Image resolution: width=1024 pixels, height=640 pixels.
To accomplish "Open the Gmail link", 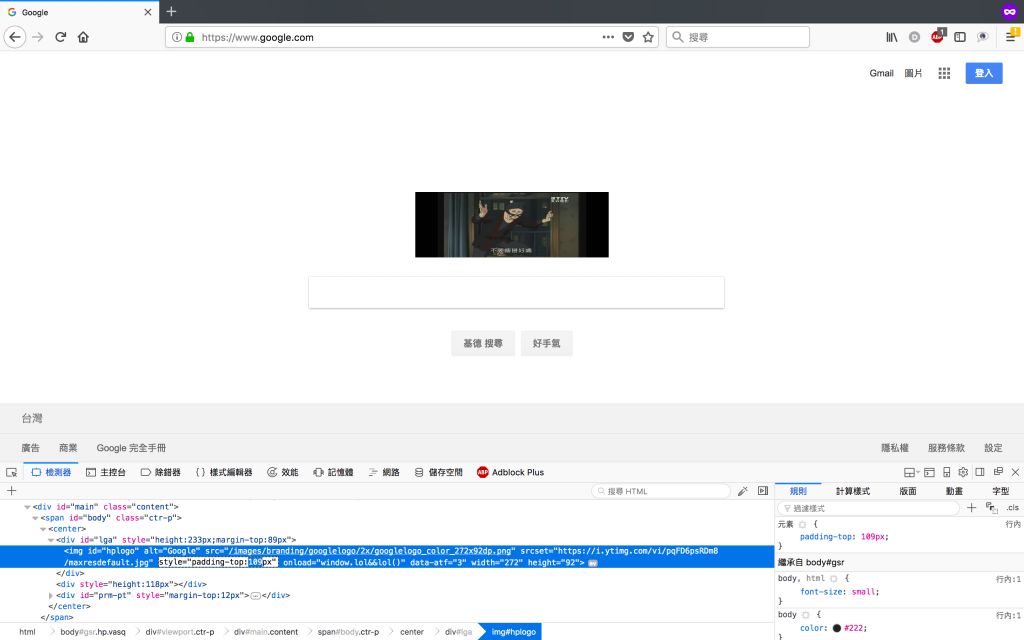I will pos(881,73).
